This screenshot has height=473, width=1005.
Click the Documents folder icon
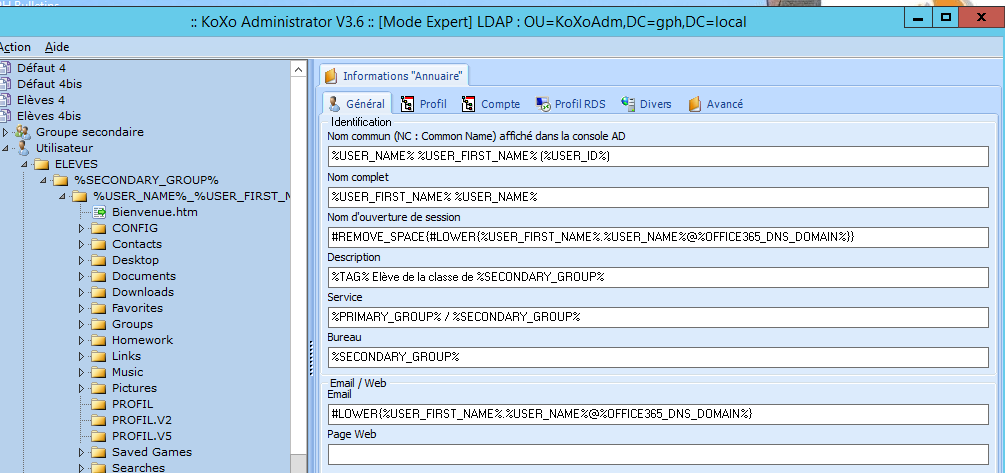98,276
